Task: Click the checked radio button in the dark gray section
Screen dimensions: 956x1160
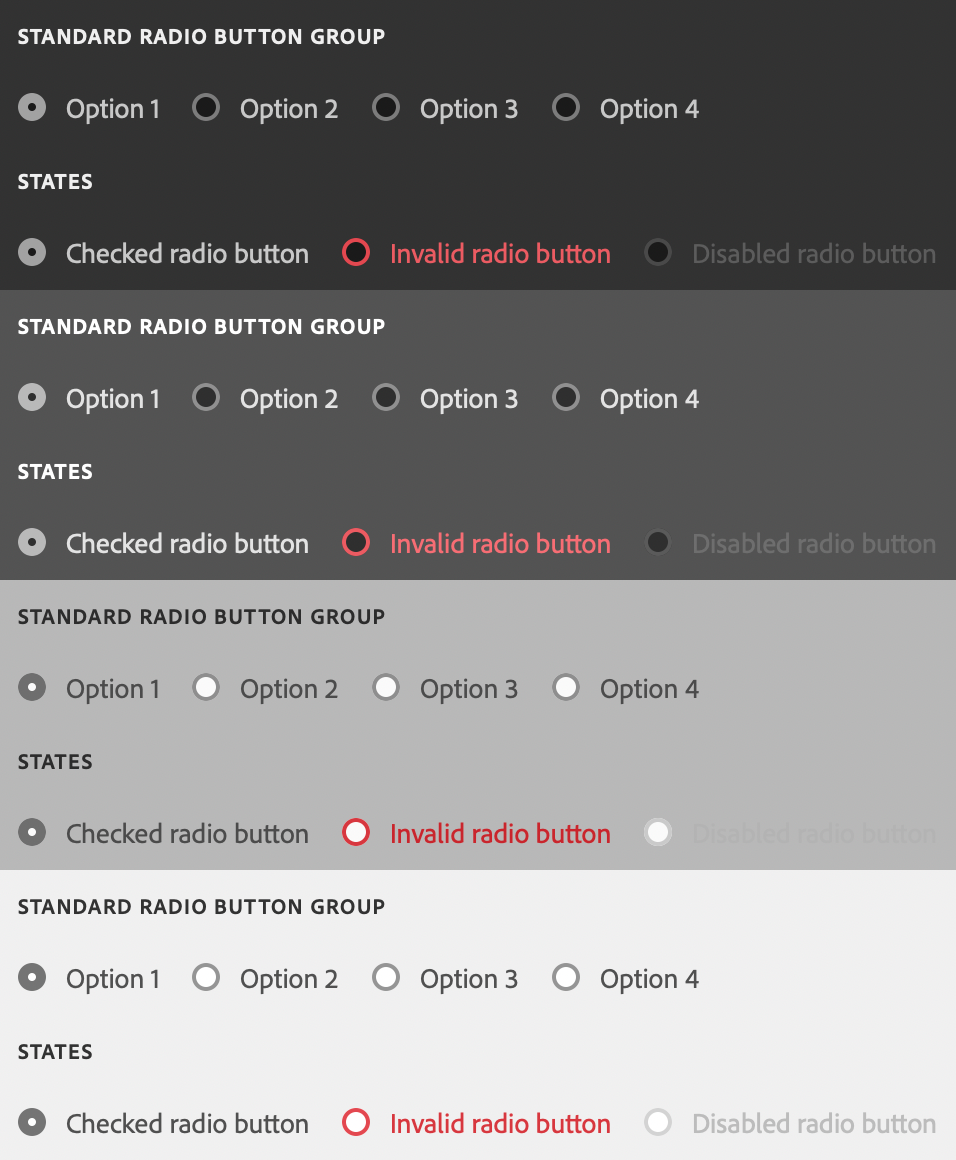Action: click(31, 543)
